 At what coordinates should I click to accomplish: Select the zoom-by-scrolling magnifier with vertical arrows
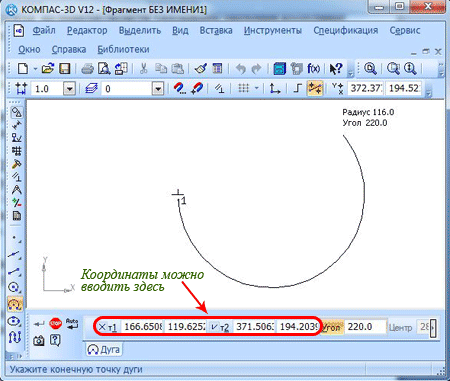coord(410,69)
